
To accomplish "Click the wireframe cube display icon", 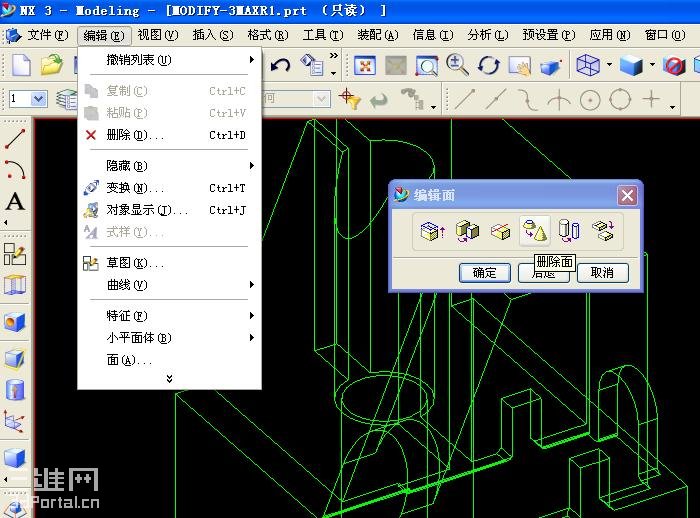I will (588, 65).
